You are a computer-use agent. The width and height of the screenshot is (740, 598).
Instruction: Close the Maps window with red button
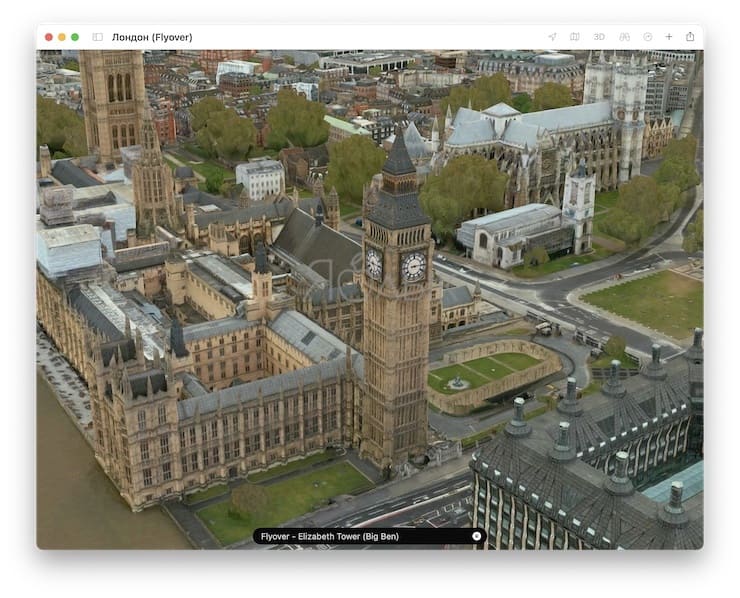[49, 37]
